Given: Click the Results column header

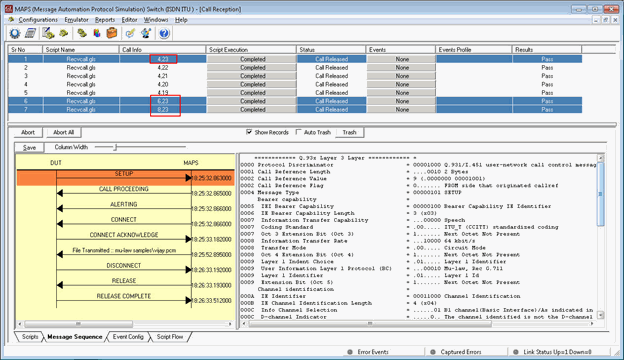Looking at the screenshot, I should pos(547,50).
